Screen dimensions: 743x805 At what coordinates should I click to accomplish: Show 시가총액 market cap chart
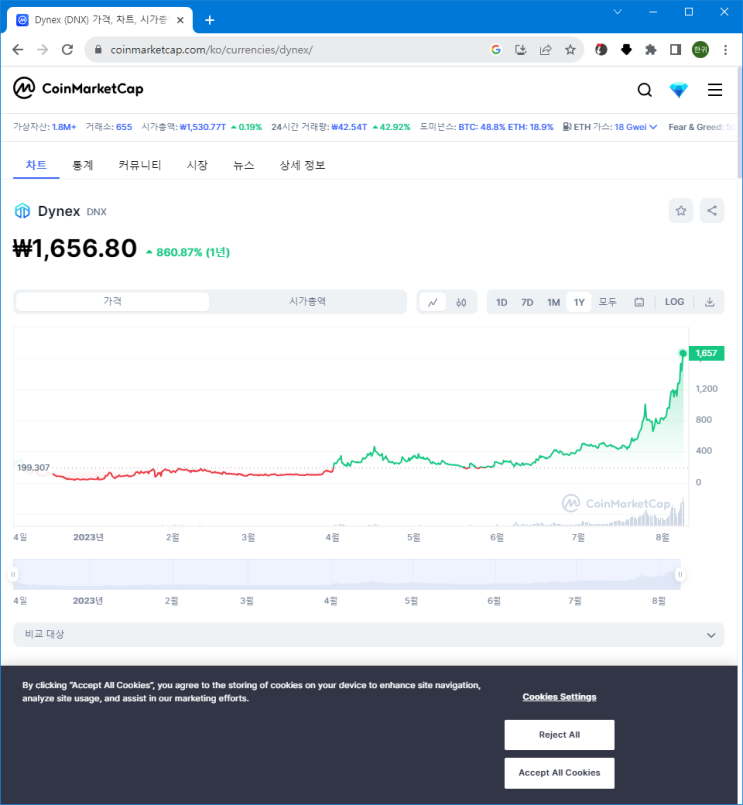tap(307, 301)
